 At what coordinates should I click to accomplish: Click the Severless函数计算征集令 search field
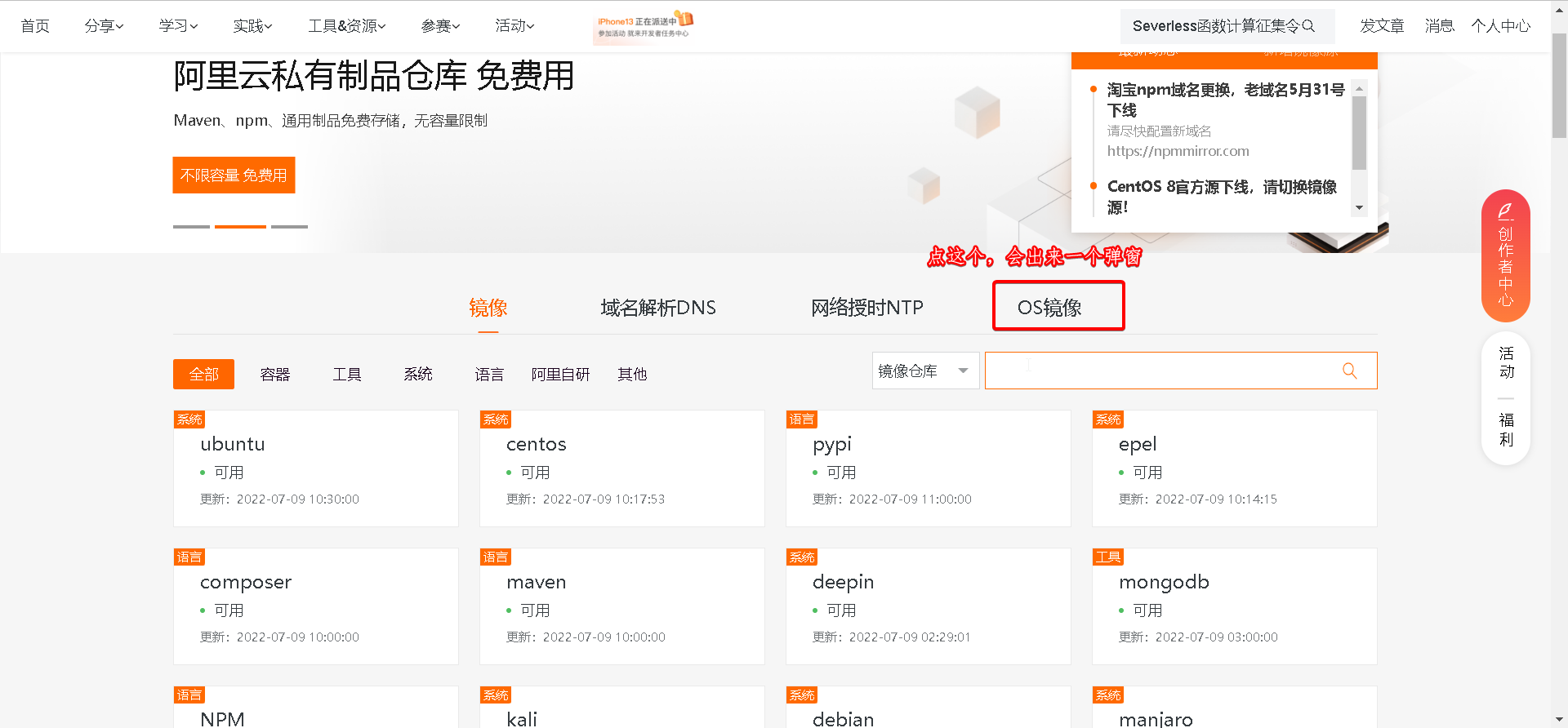1227,26
